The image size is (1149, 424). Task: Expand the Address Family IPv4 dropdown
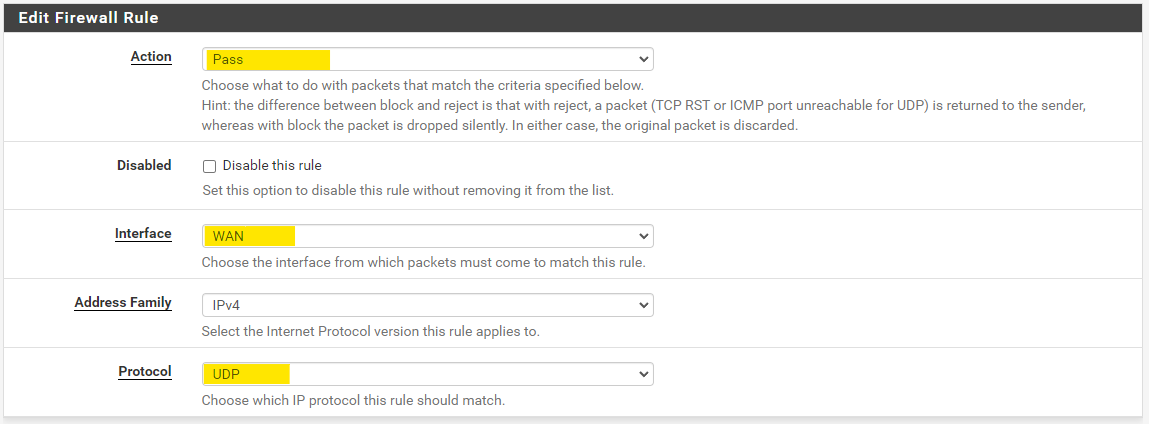point(427,305)
